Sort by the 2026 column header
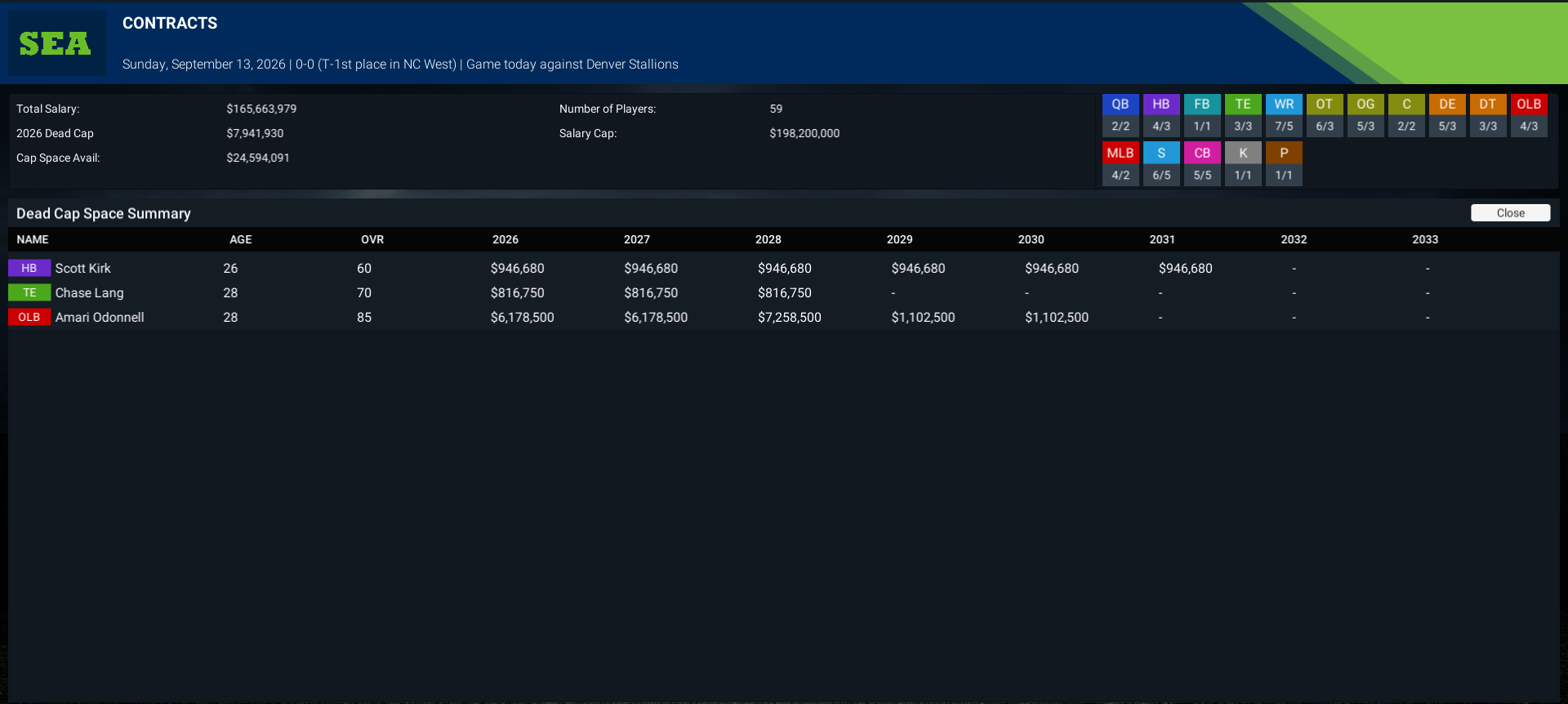The height and width of the screenshot is (704, 1568). (x=506, y=239)
